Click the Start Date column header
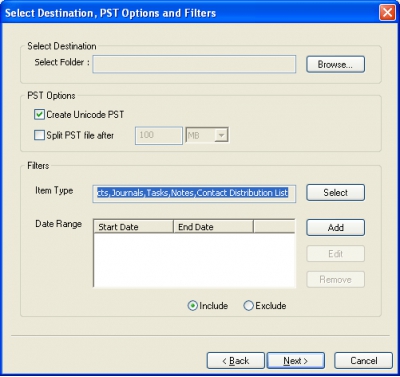 point(133,227)
